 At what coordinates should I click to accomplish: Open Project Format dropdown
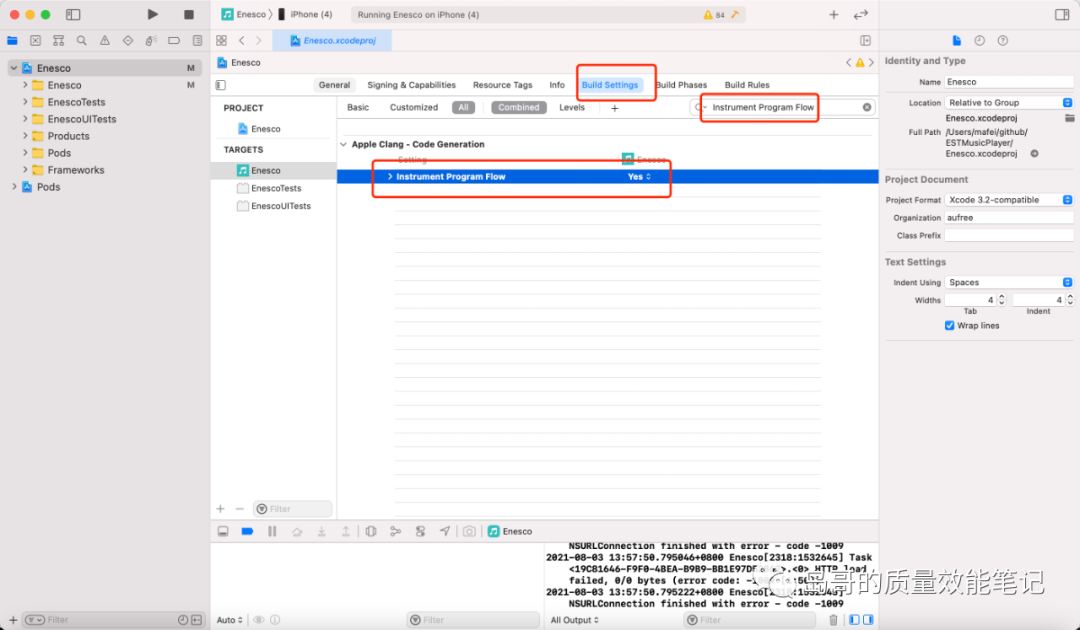tap(1010, 200)
